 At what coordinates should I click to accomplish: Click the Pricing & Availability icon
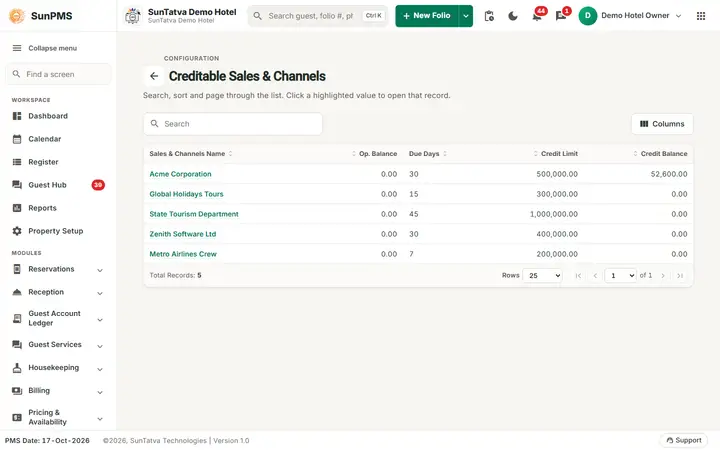coord(17,417)
